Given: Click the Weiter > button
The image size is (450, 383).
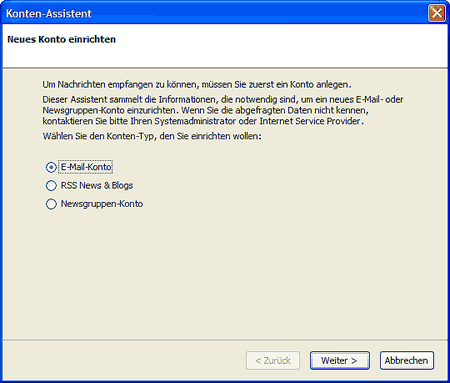Looking at the screenshot, I should (x=340, y=361).
